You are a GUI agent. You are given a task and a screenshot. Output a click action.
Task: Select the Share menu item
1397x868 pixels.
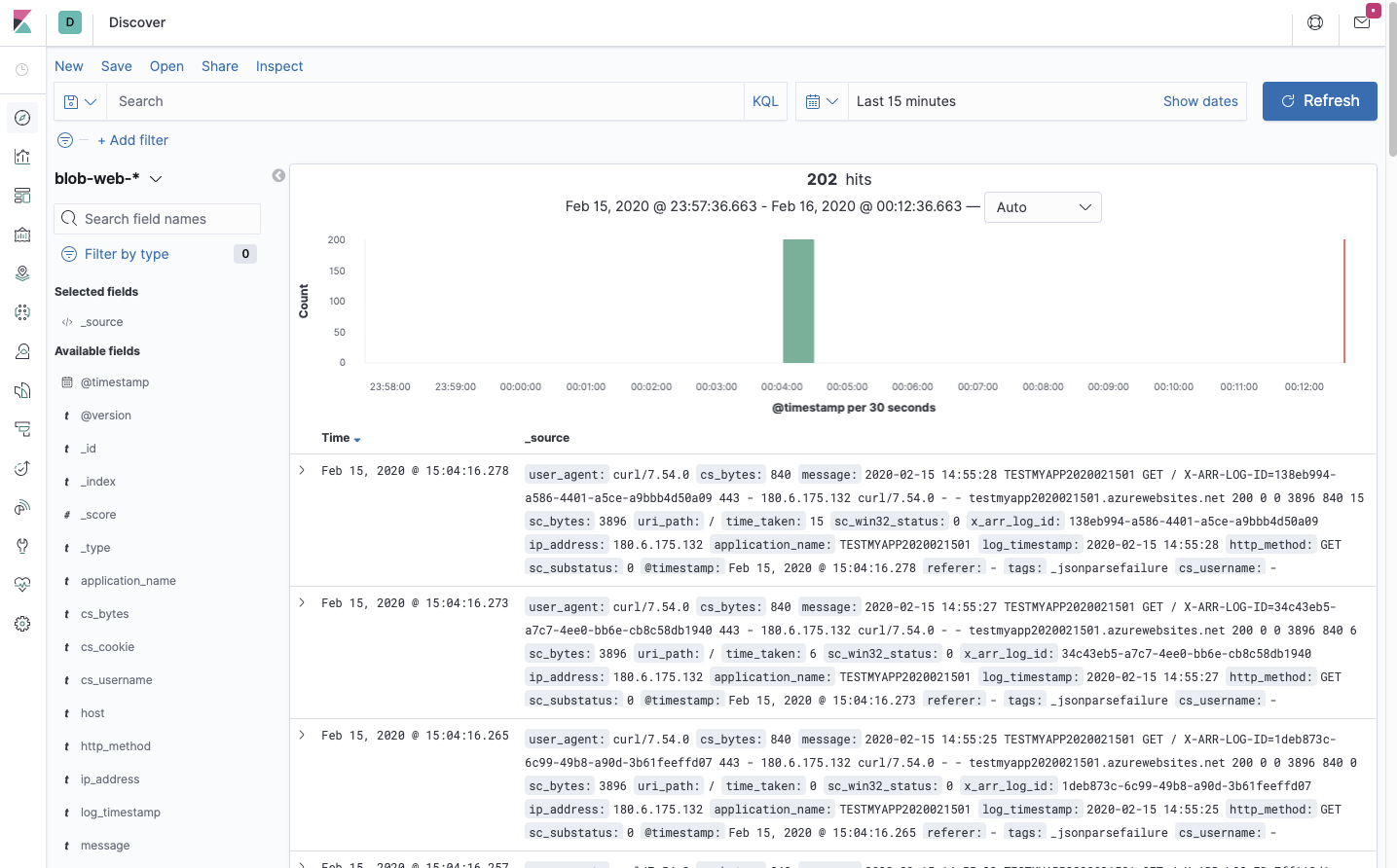click(220, 66)
